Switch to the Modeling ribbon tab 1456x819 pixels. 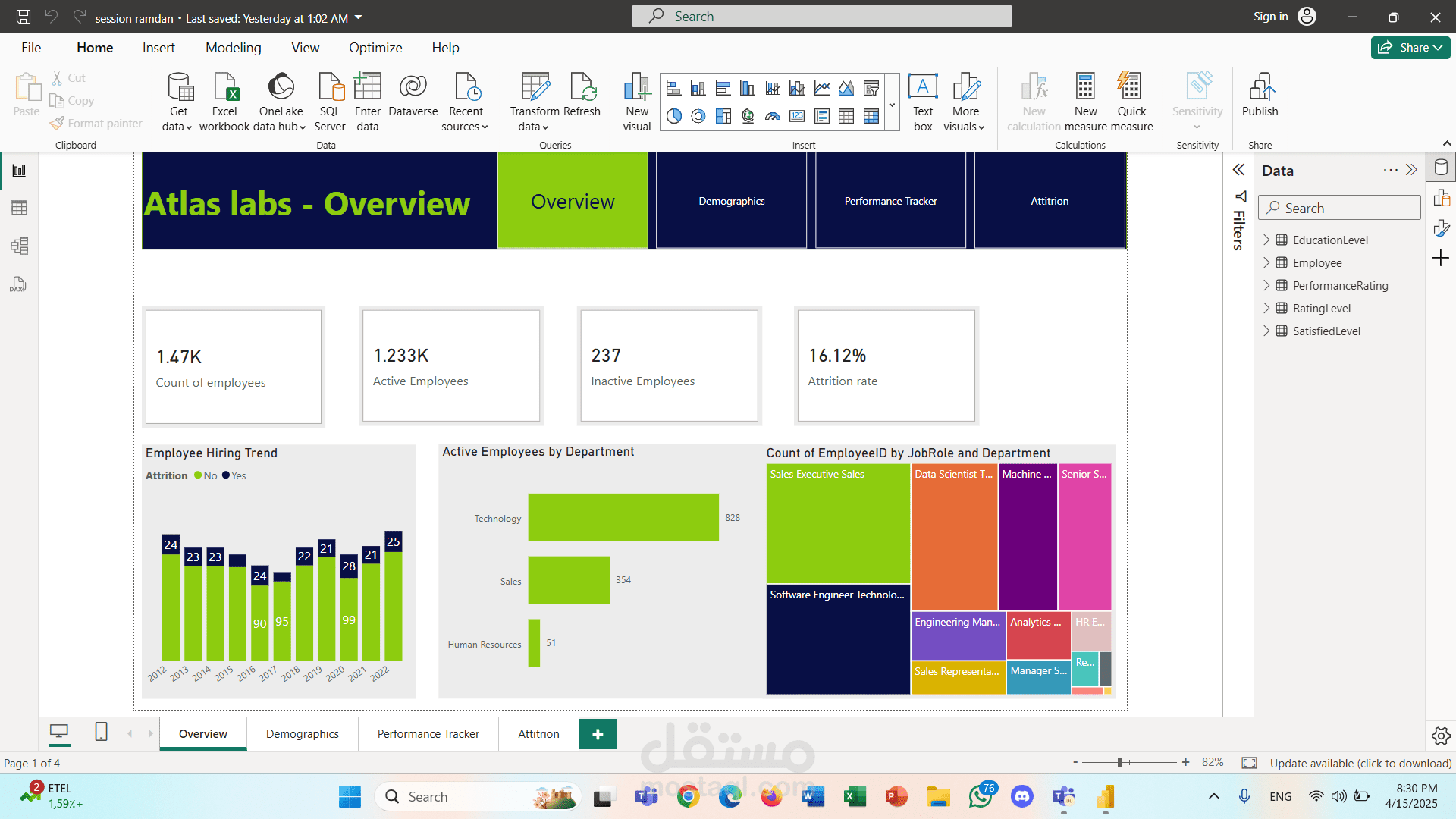[x=234, y=48]
